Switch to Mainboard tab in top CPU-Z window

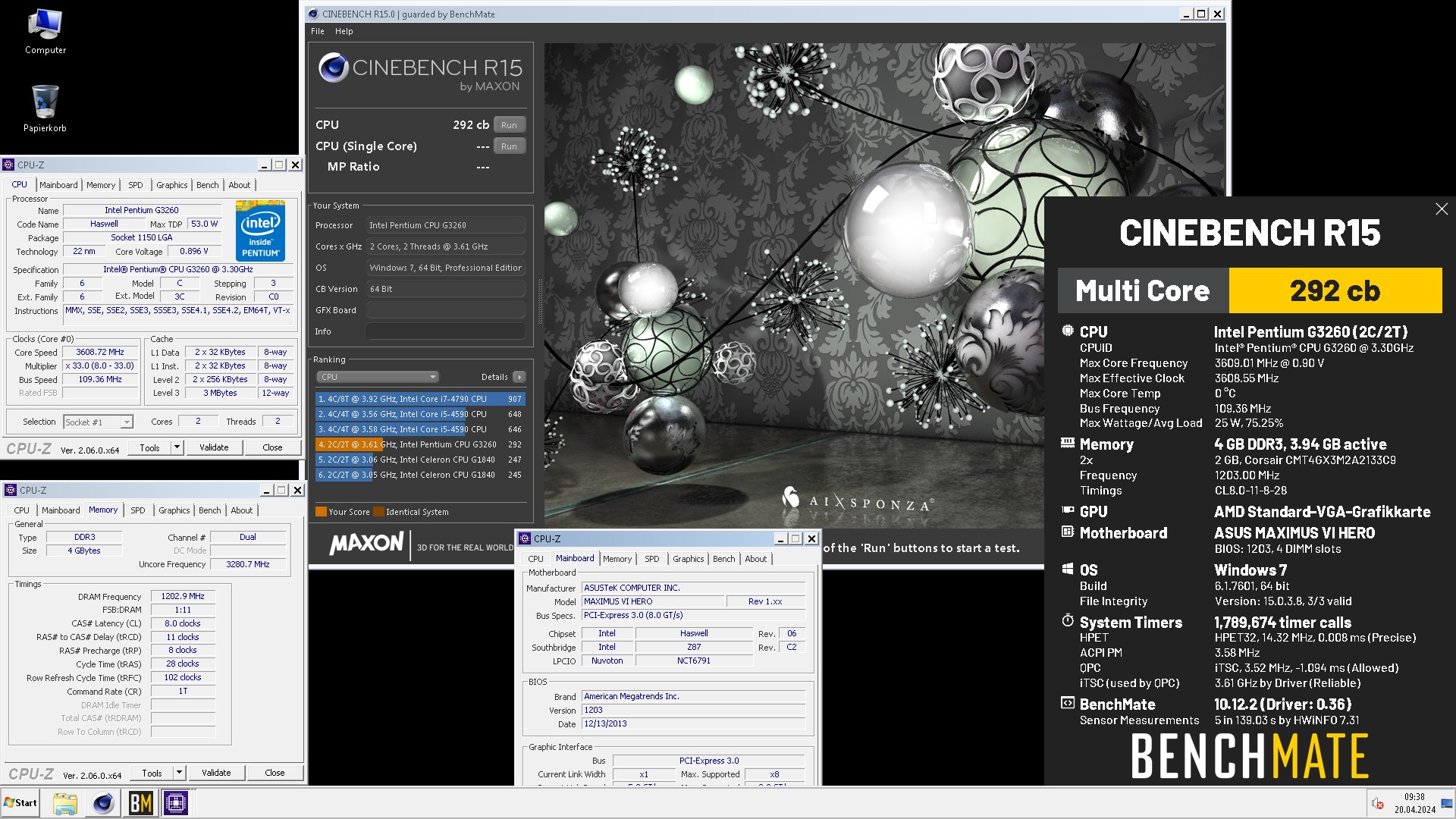click(58, 185)
